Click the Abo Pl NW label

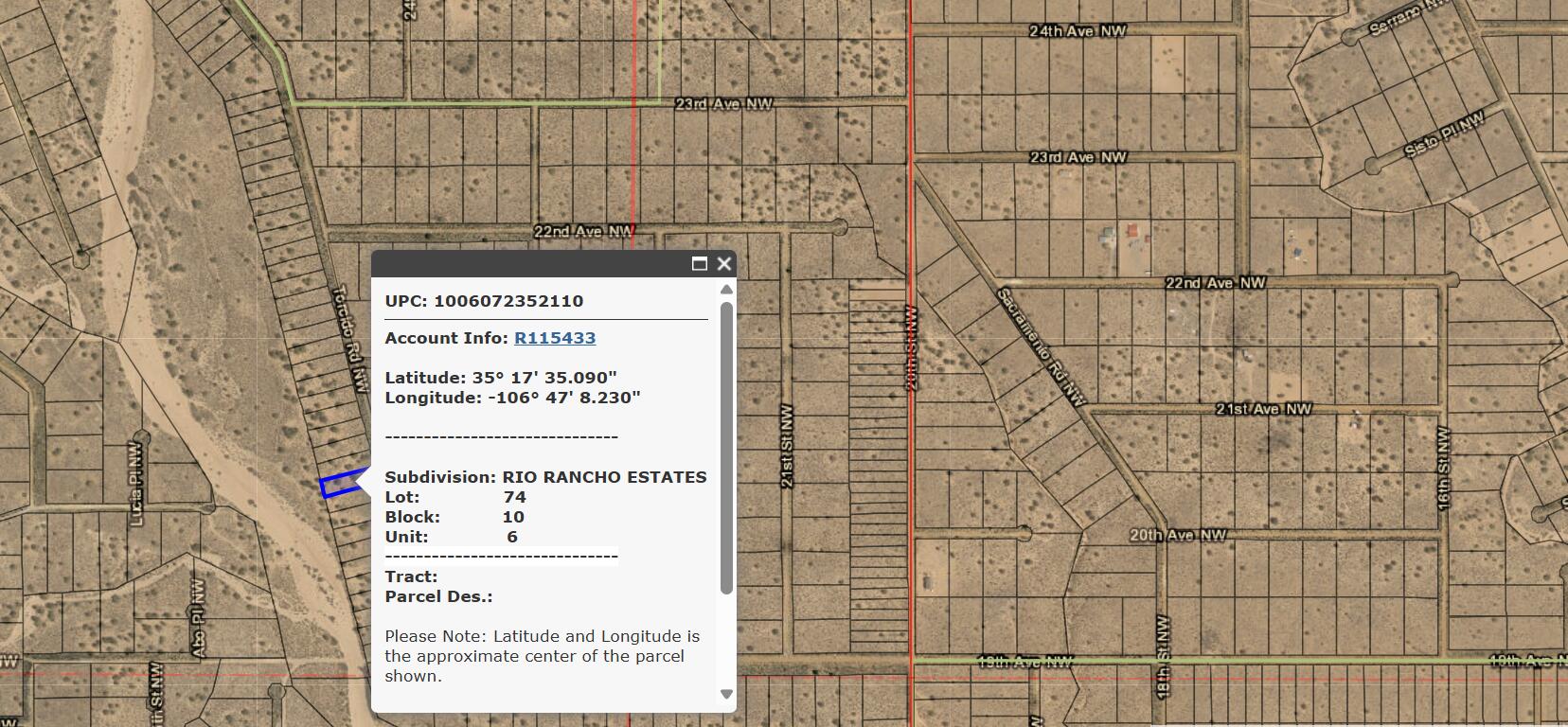coord(199,618)
